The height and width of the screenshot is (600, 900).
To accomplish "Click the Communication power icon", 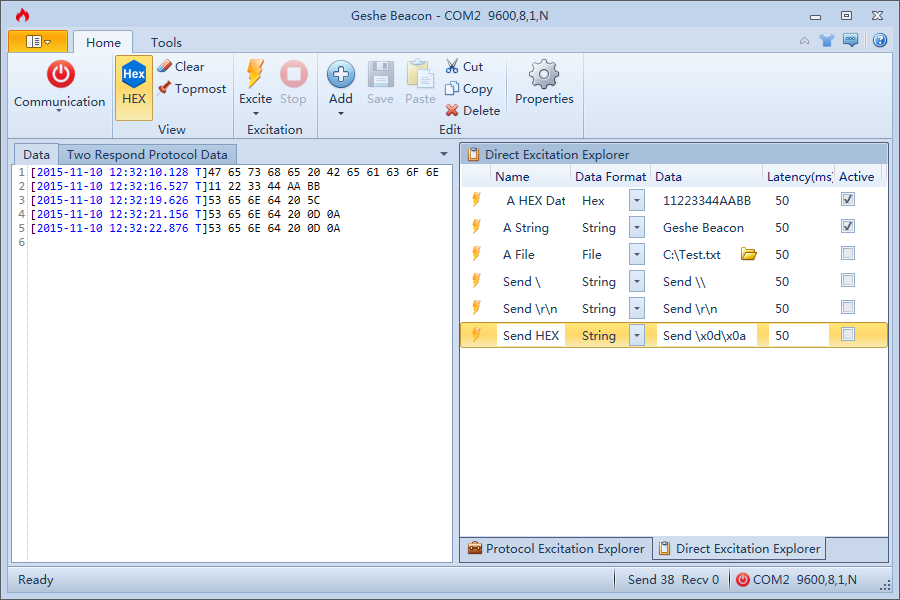I will [60, 75].
